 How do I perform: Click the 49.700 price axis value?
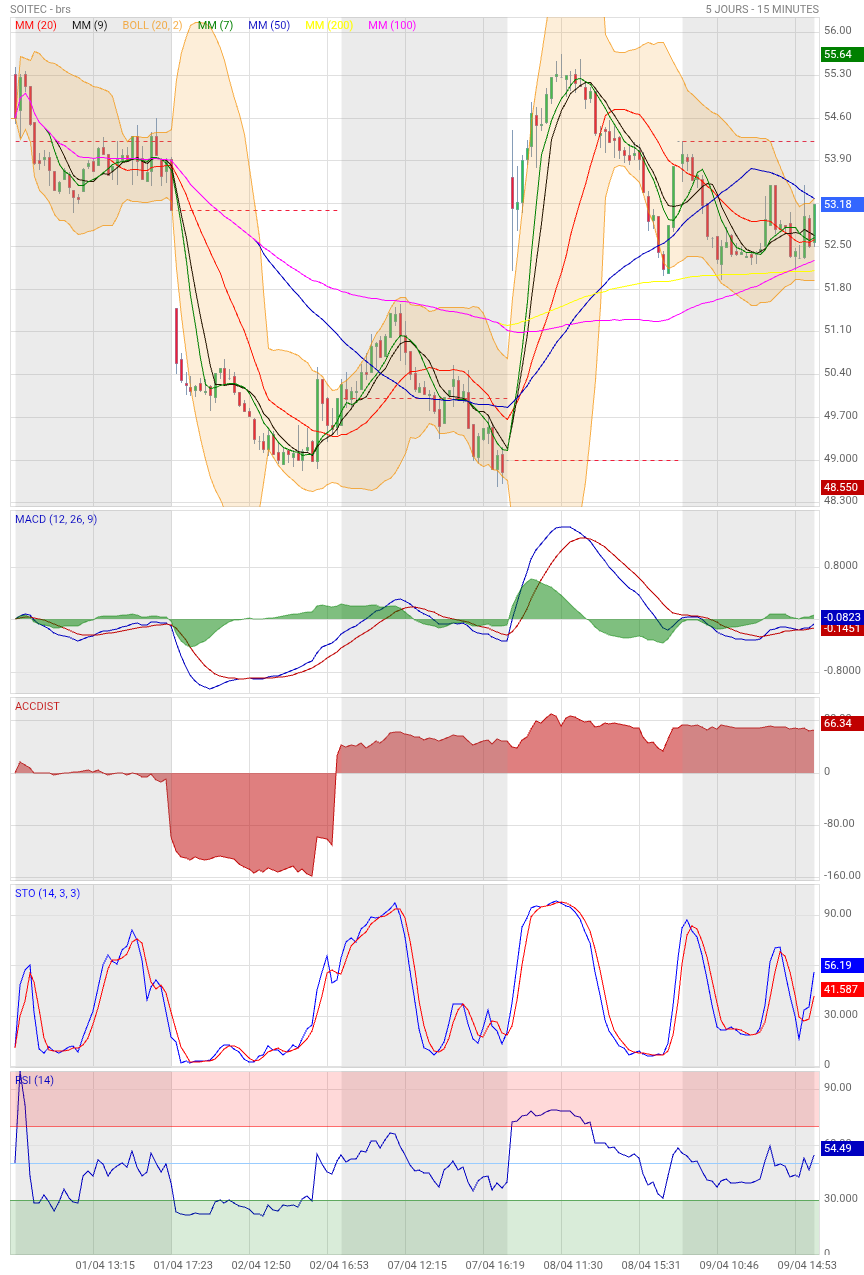(841, 416)
